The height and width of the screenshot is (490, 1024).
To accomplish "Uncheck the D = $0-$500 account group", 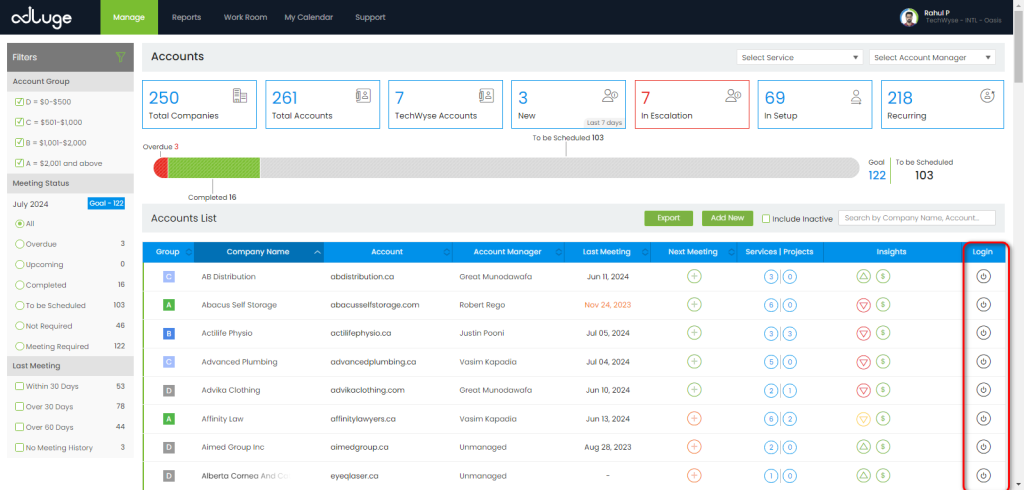I will click(20, 102).
